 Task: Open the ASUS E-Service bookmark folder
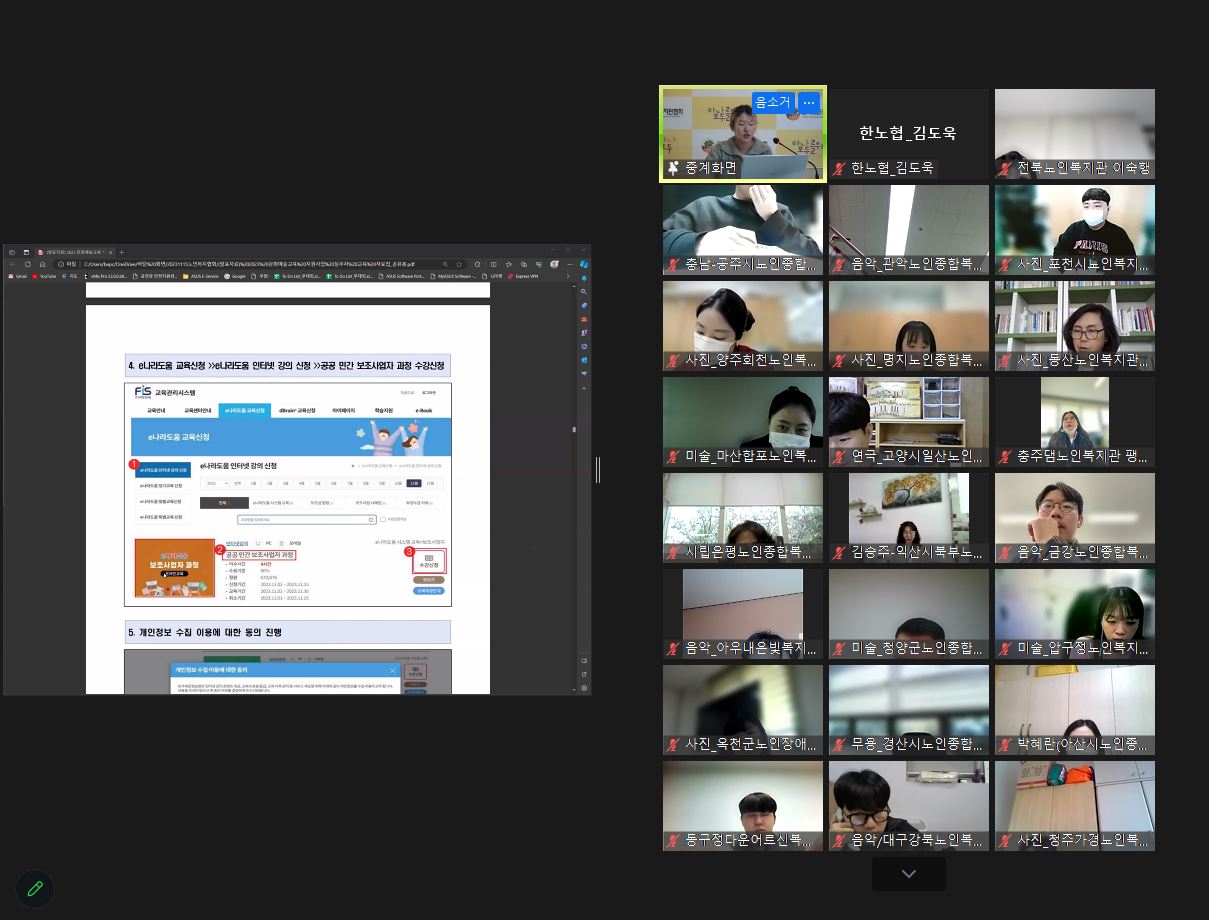point(200,276)
